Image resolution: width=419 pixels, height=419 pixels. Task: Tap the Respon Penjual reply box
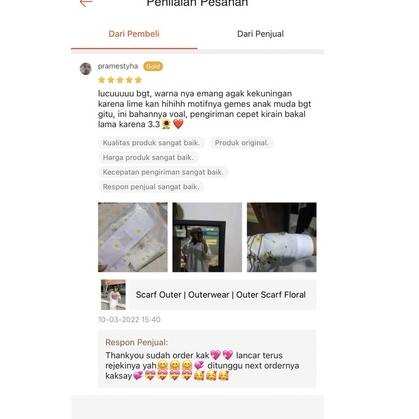coord(207,359)
